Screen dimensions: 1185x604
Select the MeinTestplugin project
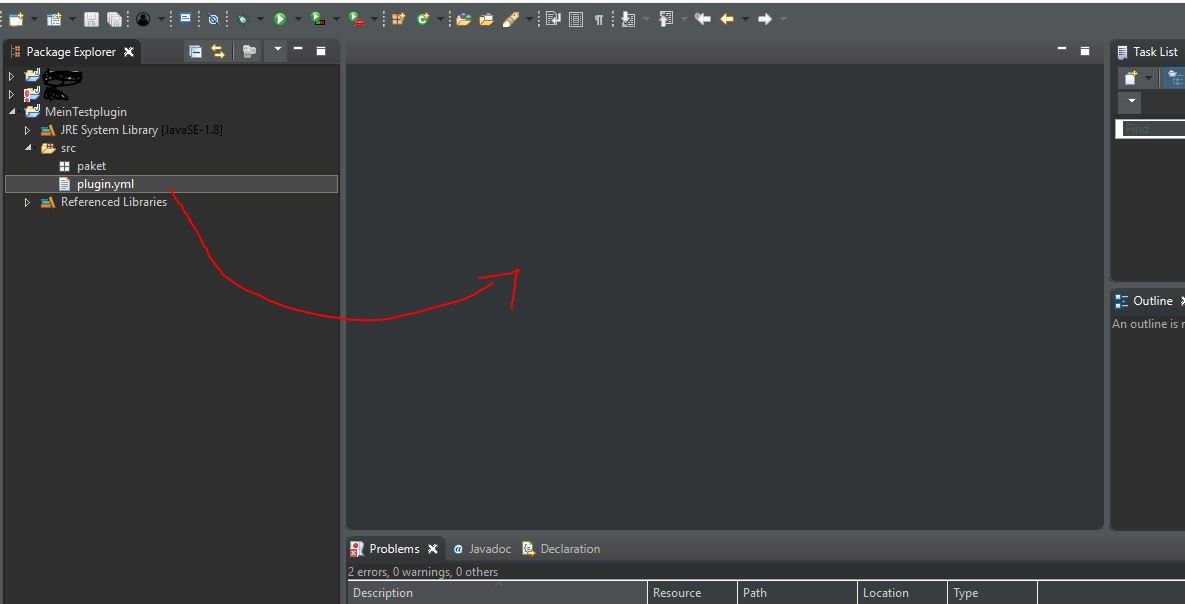pyautogui.click(x=86, y=112)
